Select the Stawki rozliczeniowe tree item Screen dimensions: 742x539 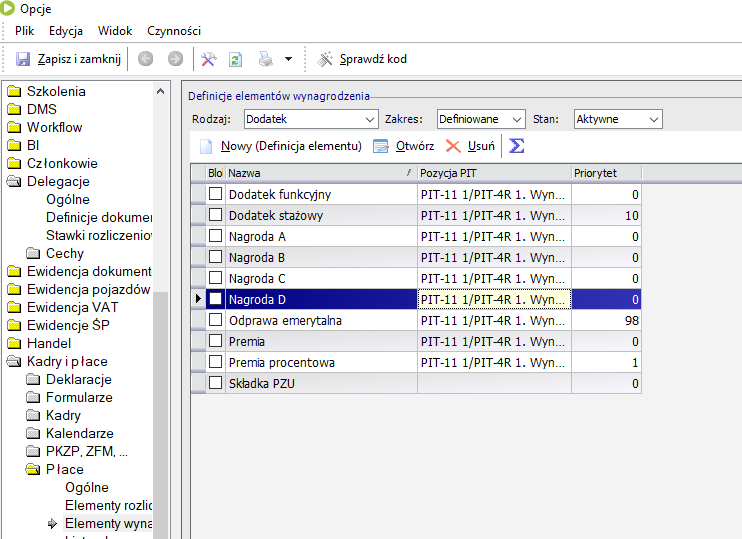(x=99, y=235)
